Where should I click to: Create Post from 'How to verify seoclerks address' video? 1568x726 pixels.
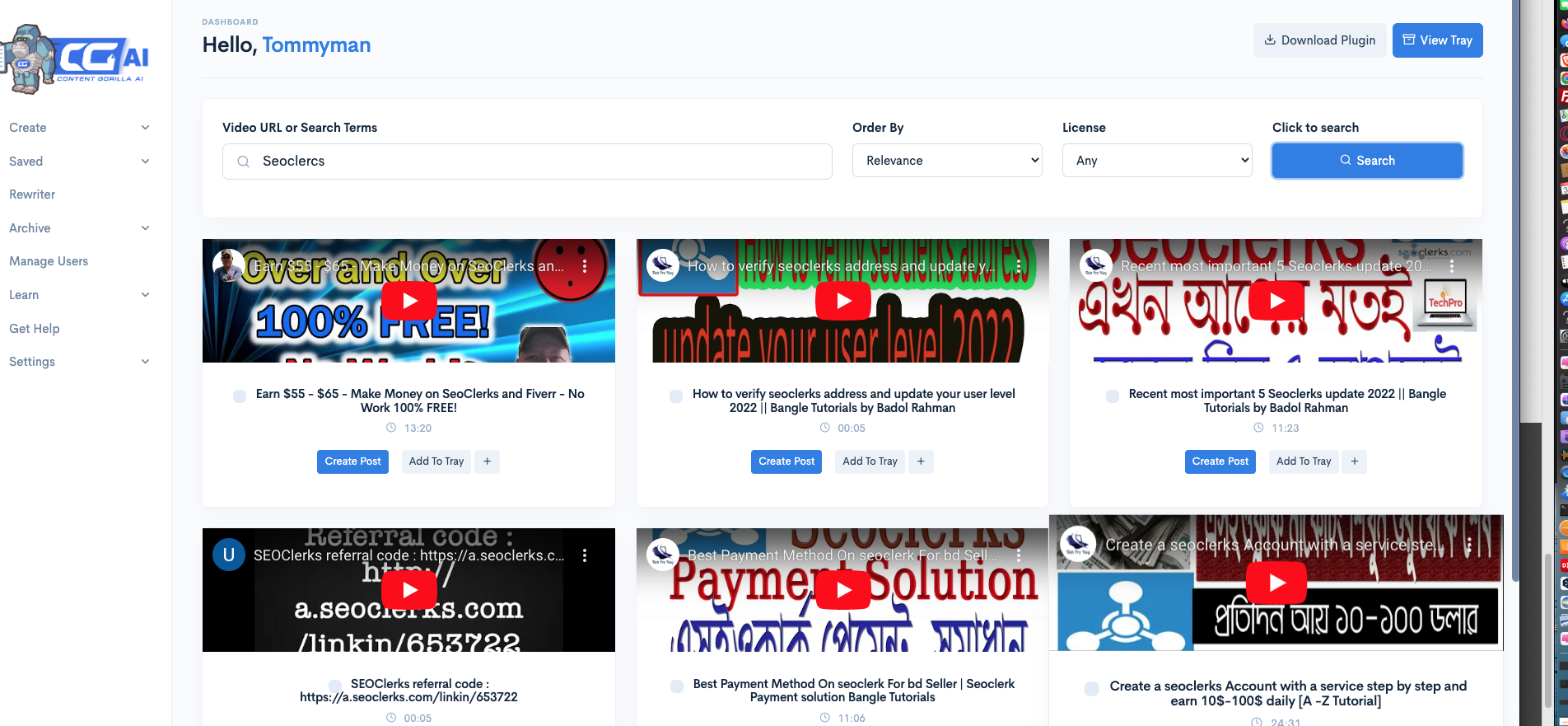coord(786,461)
